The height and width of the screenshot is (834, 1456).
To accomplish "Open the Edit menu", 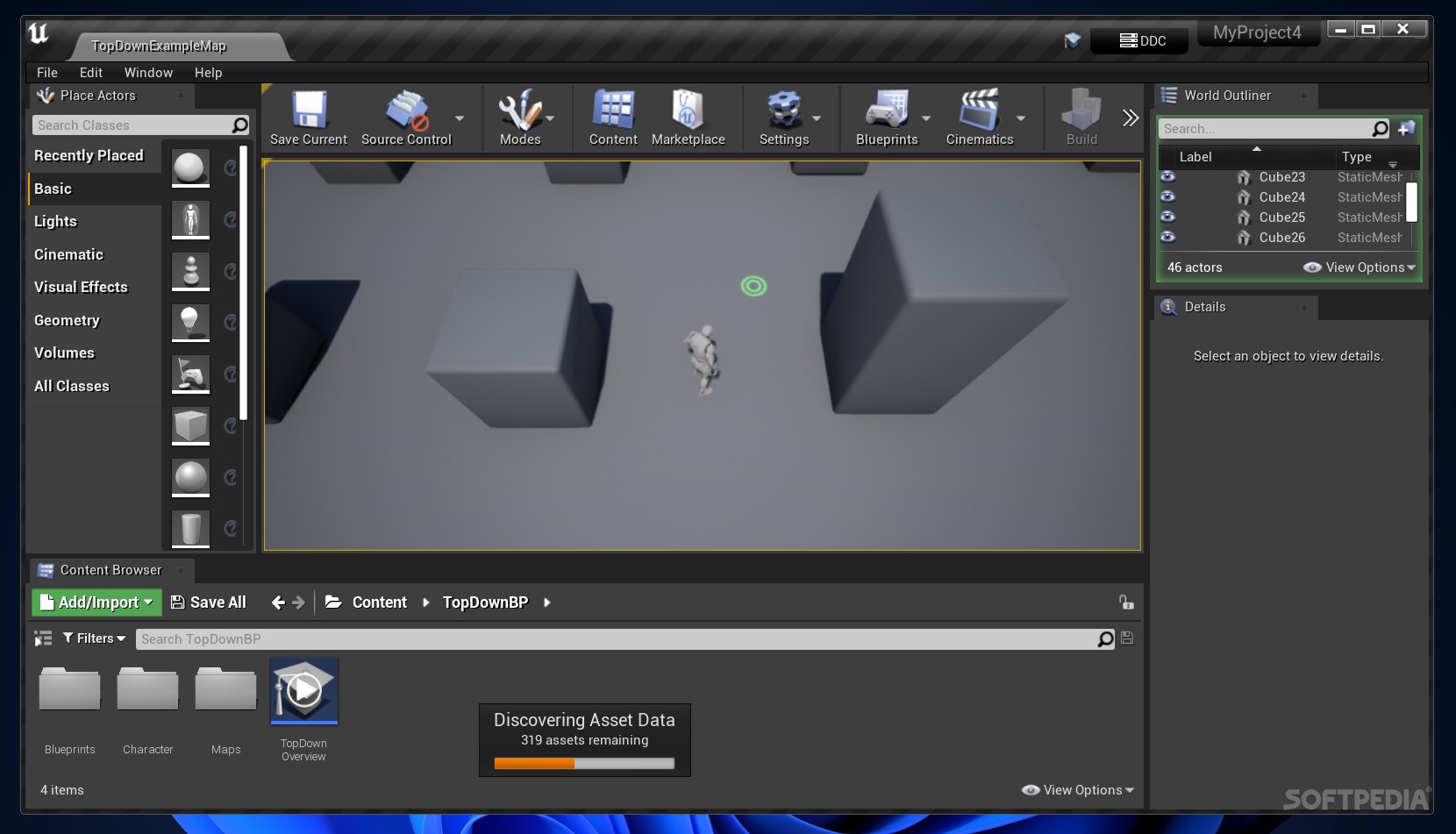I will 91,73.
